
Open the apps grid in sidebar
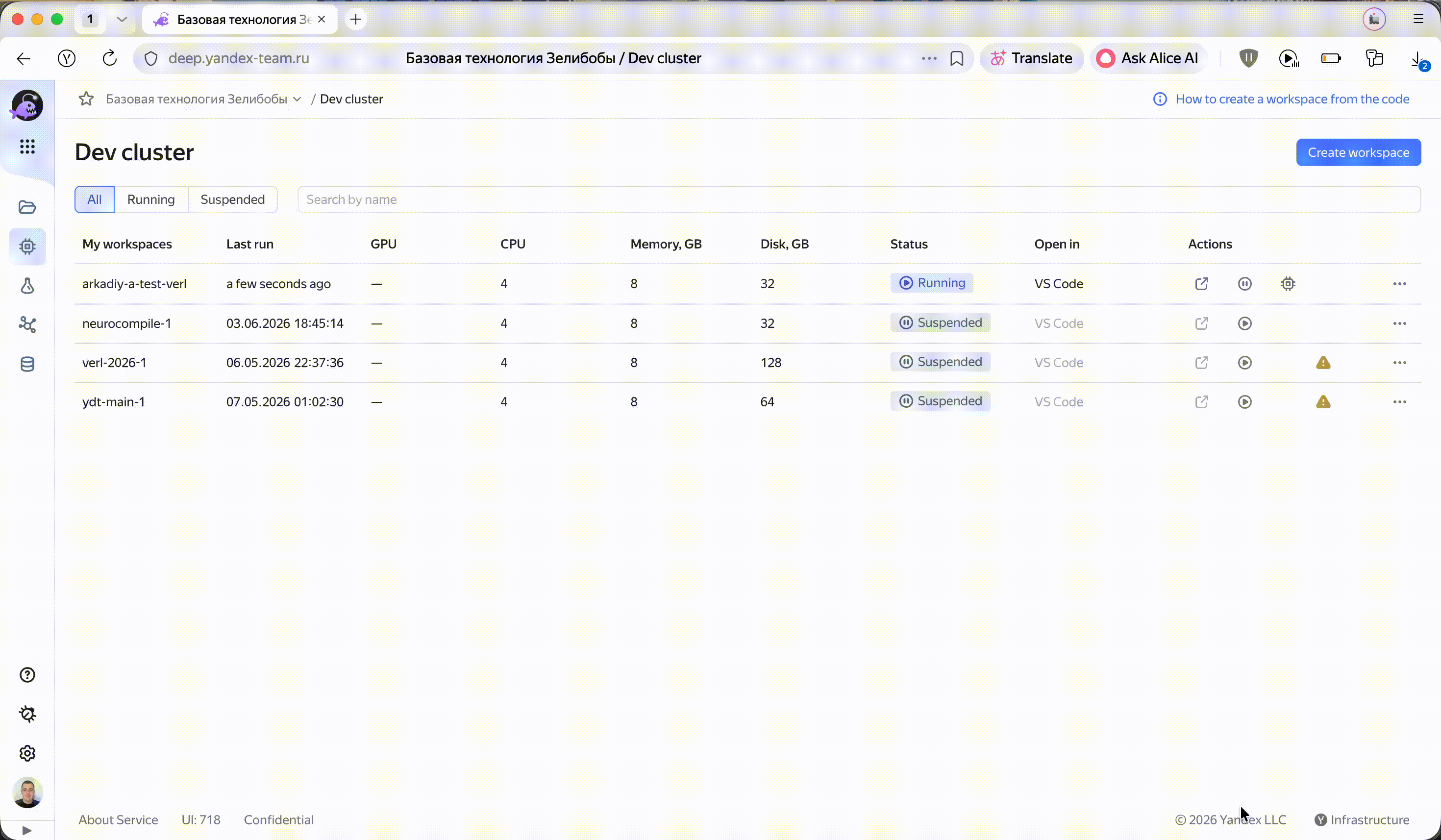[x=27, y=147]
